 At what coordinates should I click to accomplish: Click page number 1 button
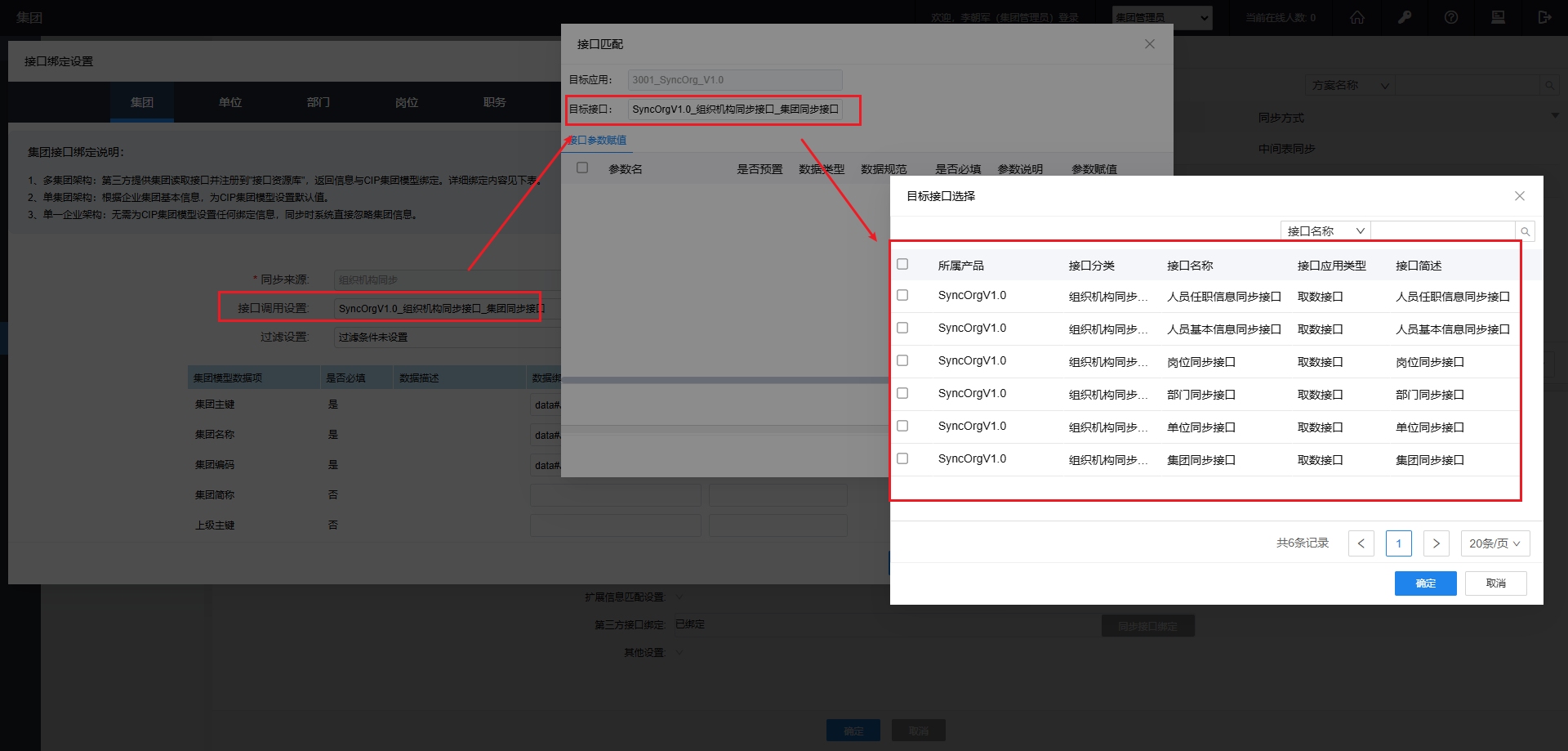click(1399, 543)
